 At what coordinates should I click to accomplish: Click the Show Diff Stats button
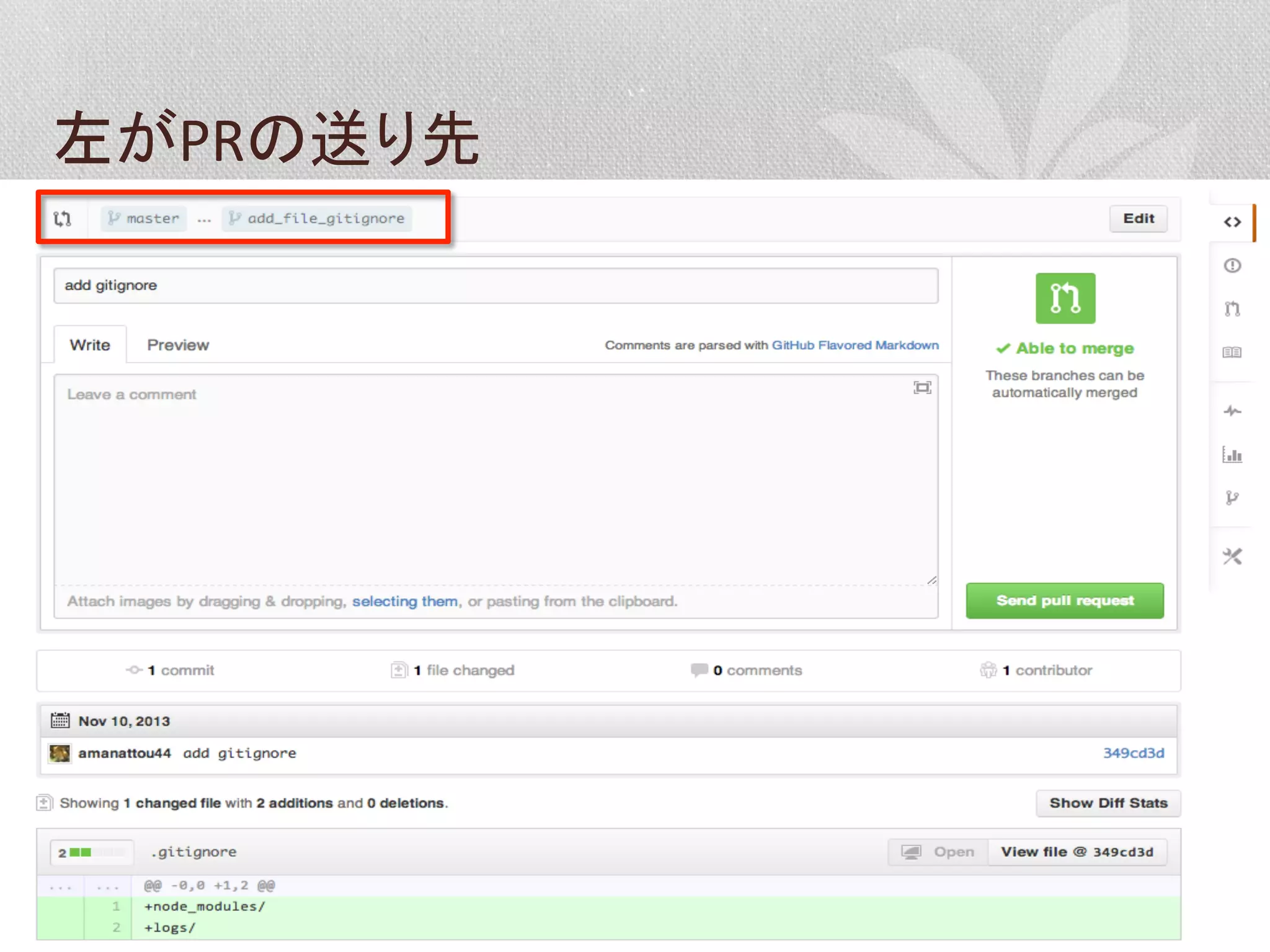tap(1108, 803)
